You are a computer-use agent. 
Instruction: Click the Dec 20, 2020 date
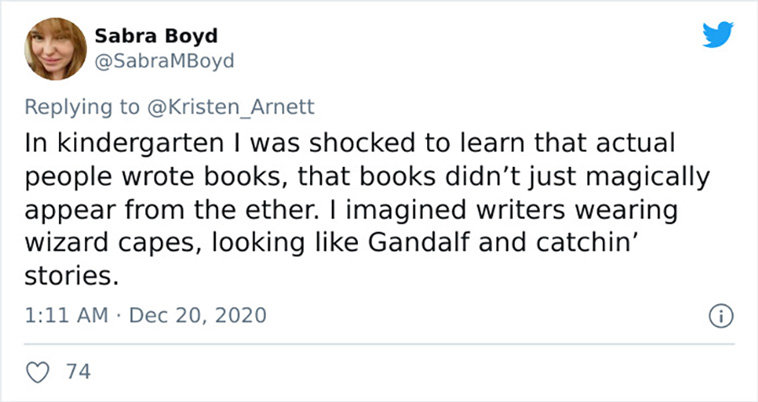click(198, 316)
